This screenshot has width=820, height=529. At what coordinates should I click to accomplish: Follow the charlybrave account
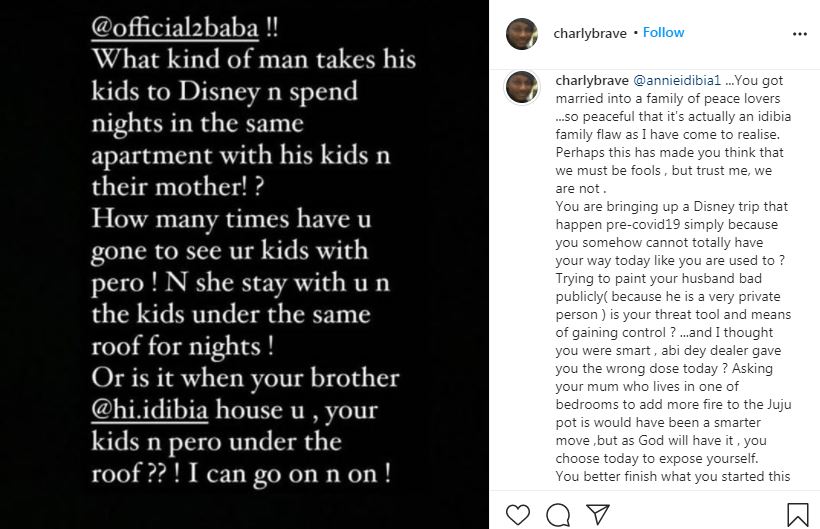tap(663, 33)
